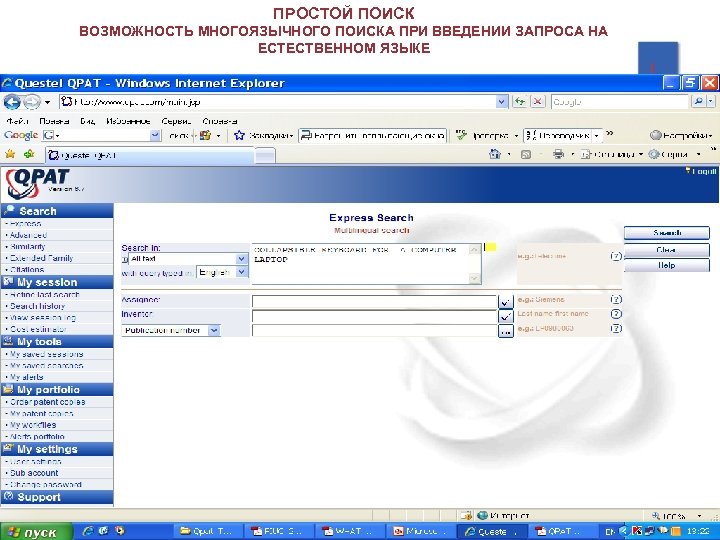The image size is (720, 540).
Task: Click the lookup button beside Assignee field
Action: 506,302
